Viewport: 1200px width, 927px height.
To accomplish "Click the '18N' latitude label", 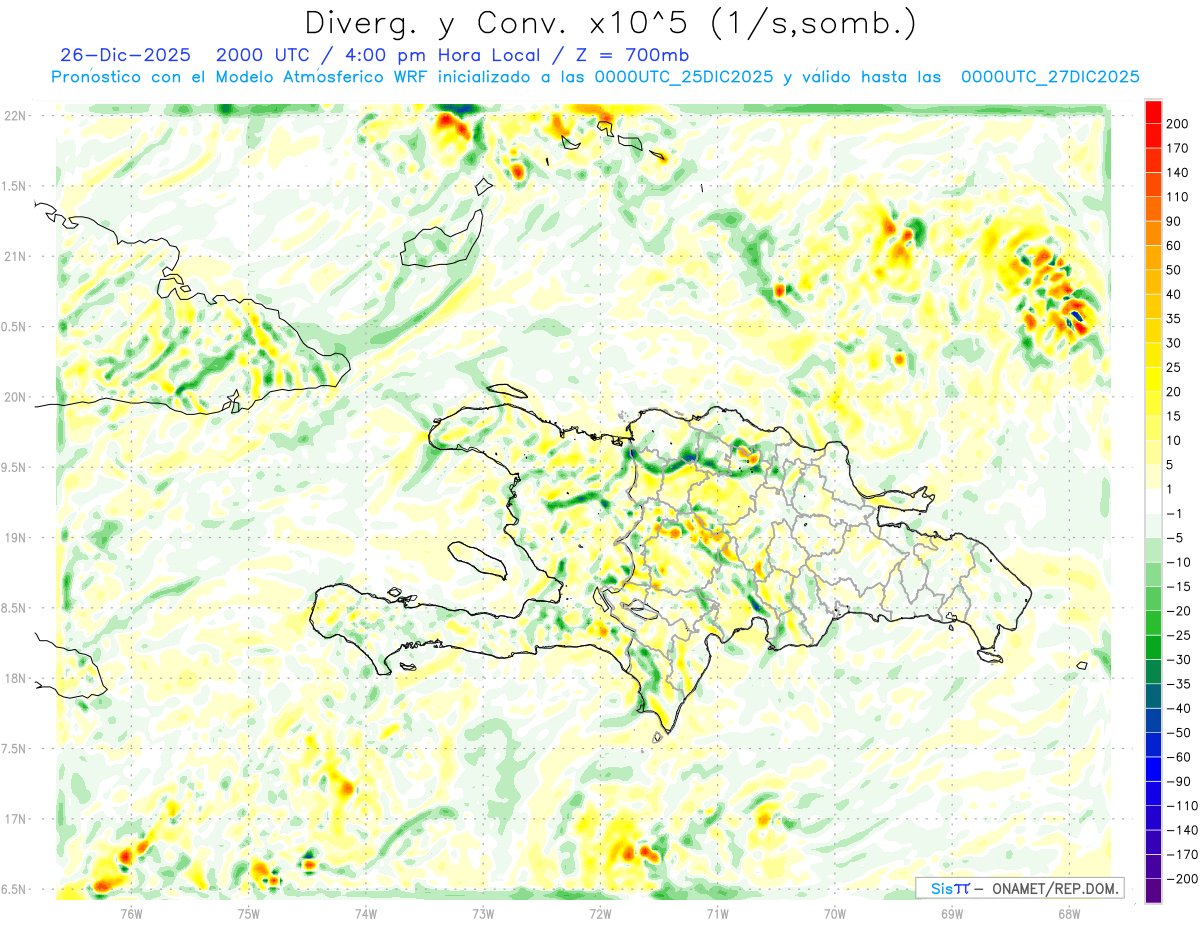I will click(15, 678).
